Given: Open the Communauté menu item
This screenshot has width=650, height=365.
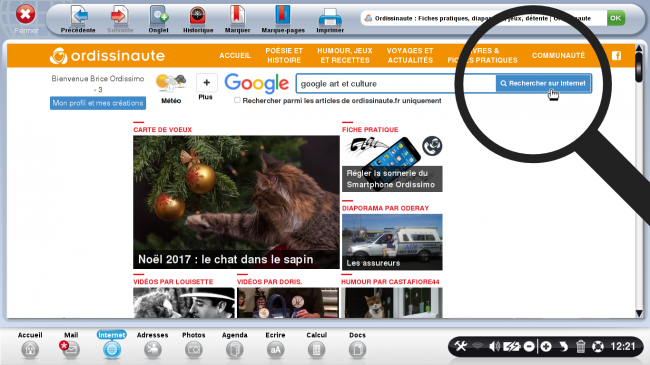Looking at the screenshot, I should (558, 56).
